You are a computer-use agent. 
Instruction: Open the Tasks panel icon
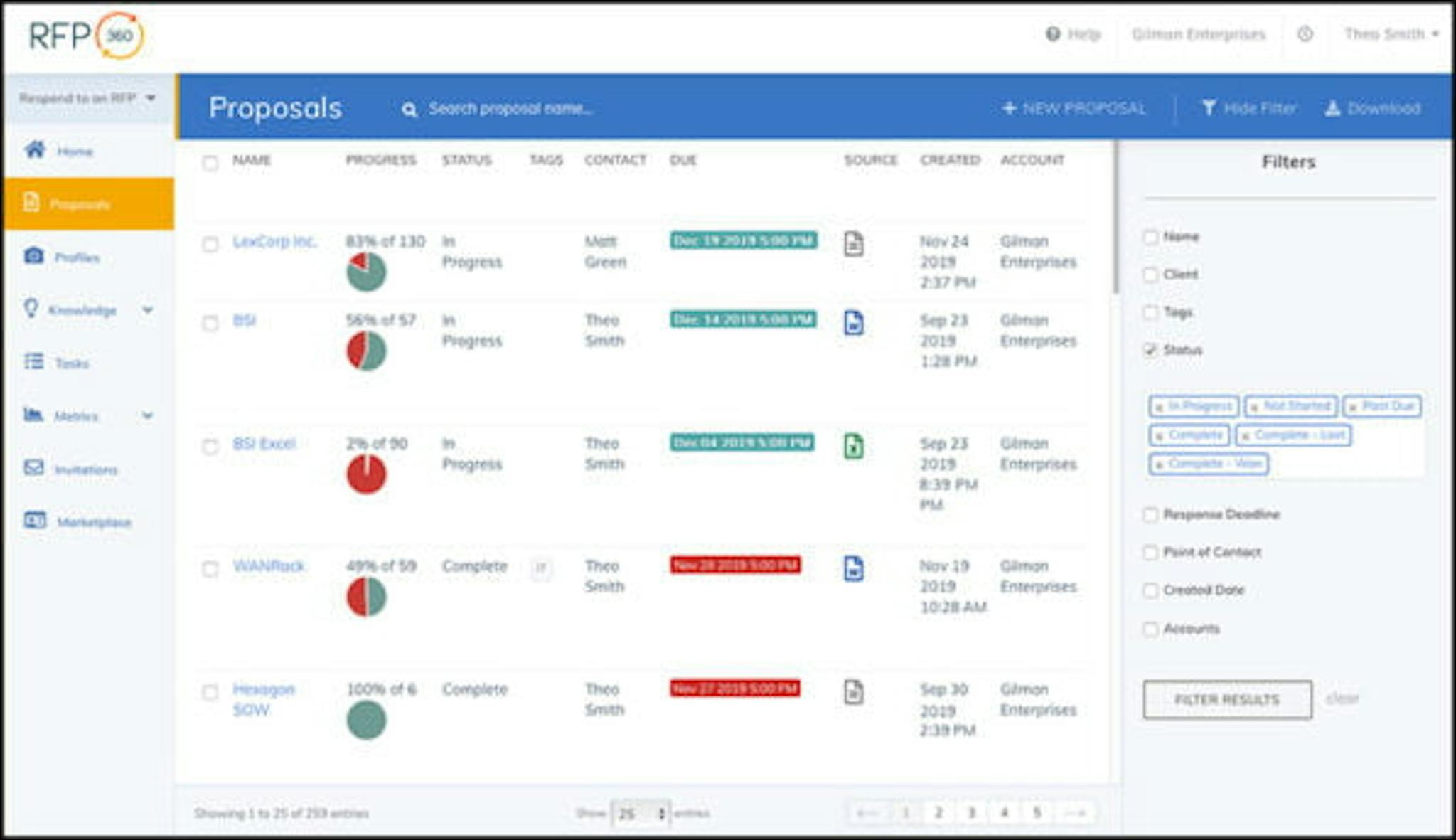(33, 363)
